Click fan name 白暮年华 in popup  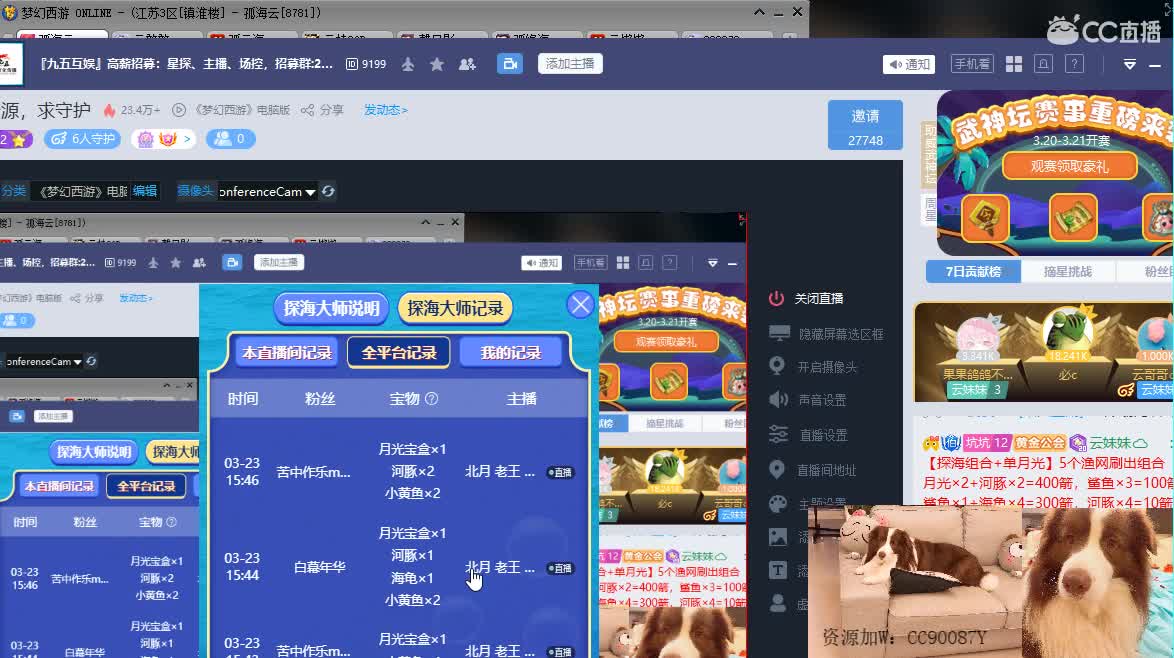pos(320,567)
